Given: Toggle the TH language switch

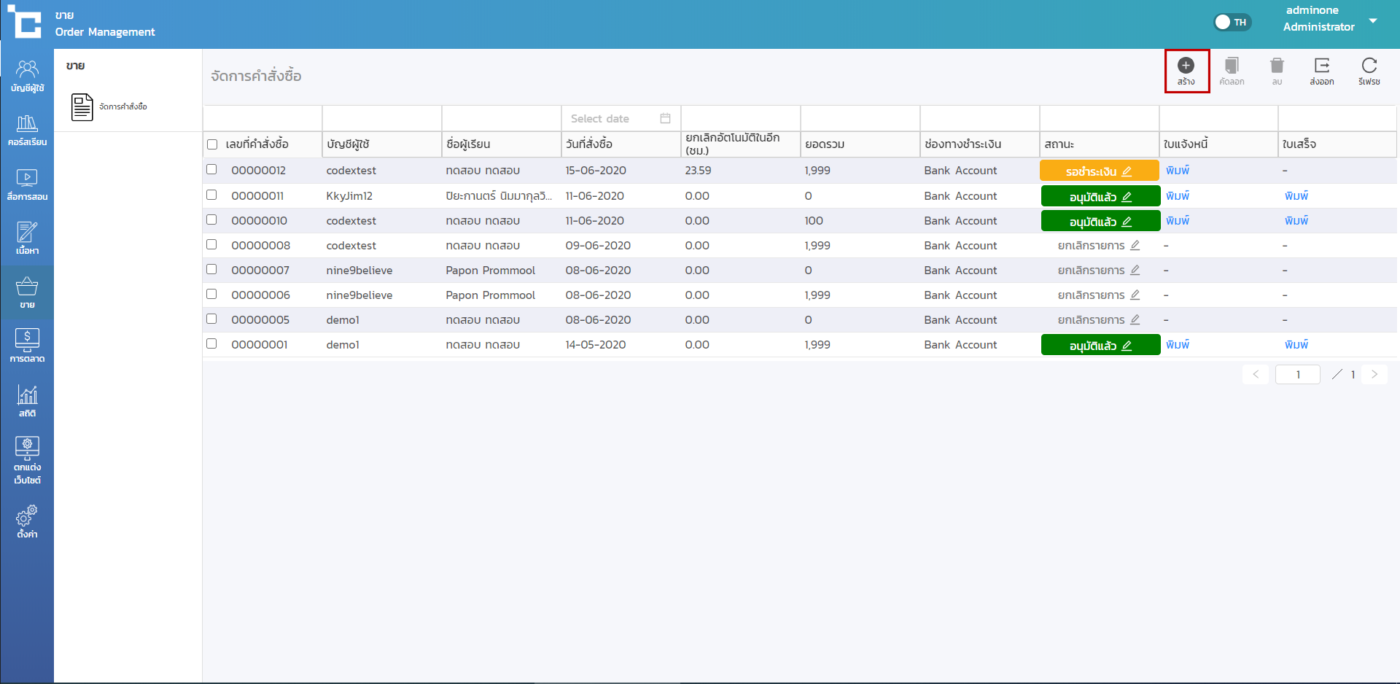Looking at the screenshot, I should point(1232,22).
